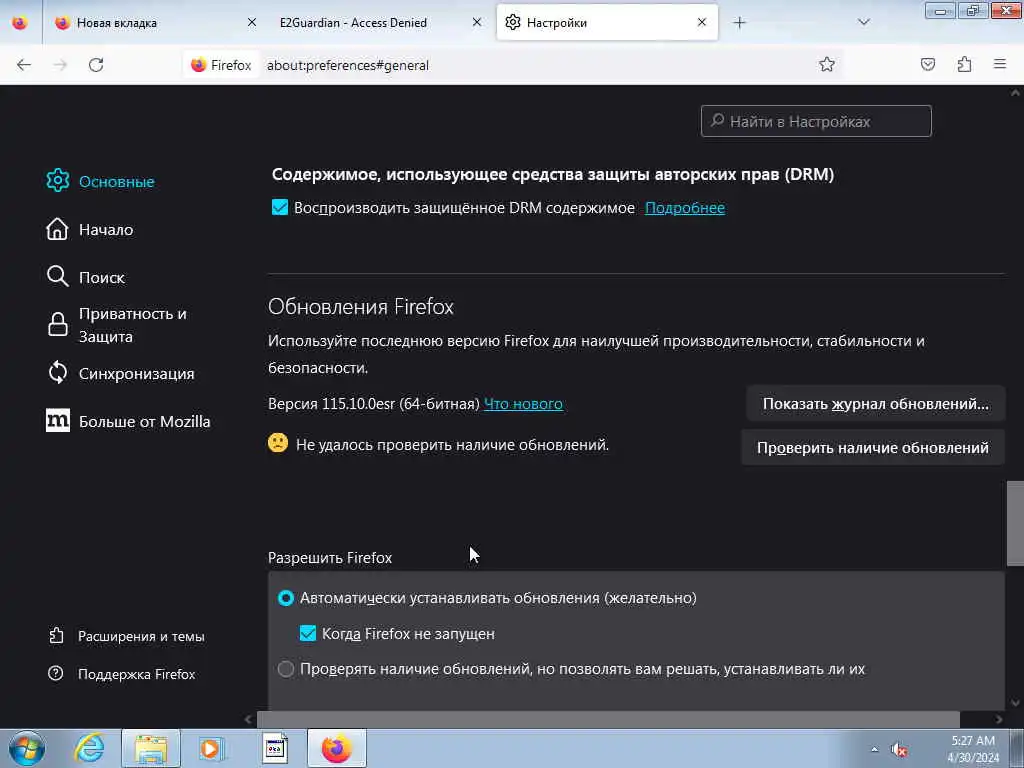The image size is (1024, 768).
Task: Click the muted volume tray icon
Action: (899, 750)
